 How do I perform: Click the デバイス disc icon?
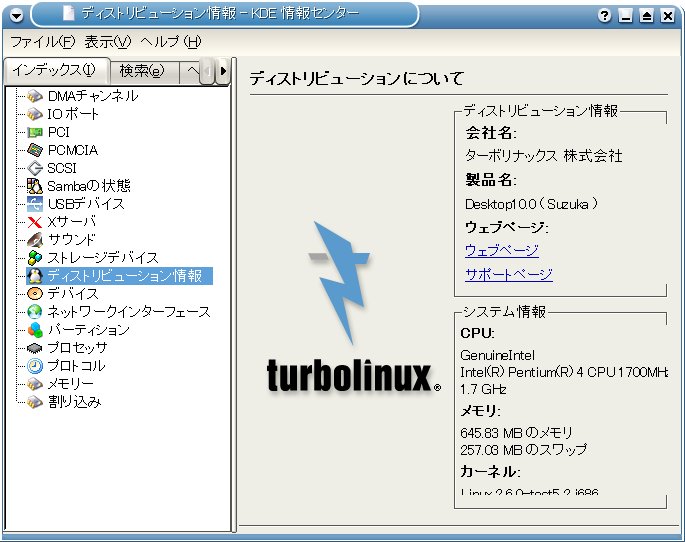point(35,293)
